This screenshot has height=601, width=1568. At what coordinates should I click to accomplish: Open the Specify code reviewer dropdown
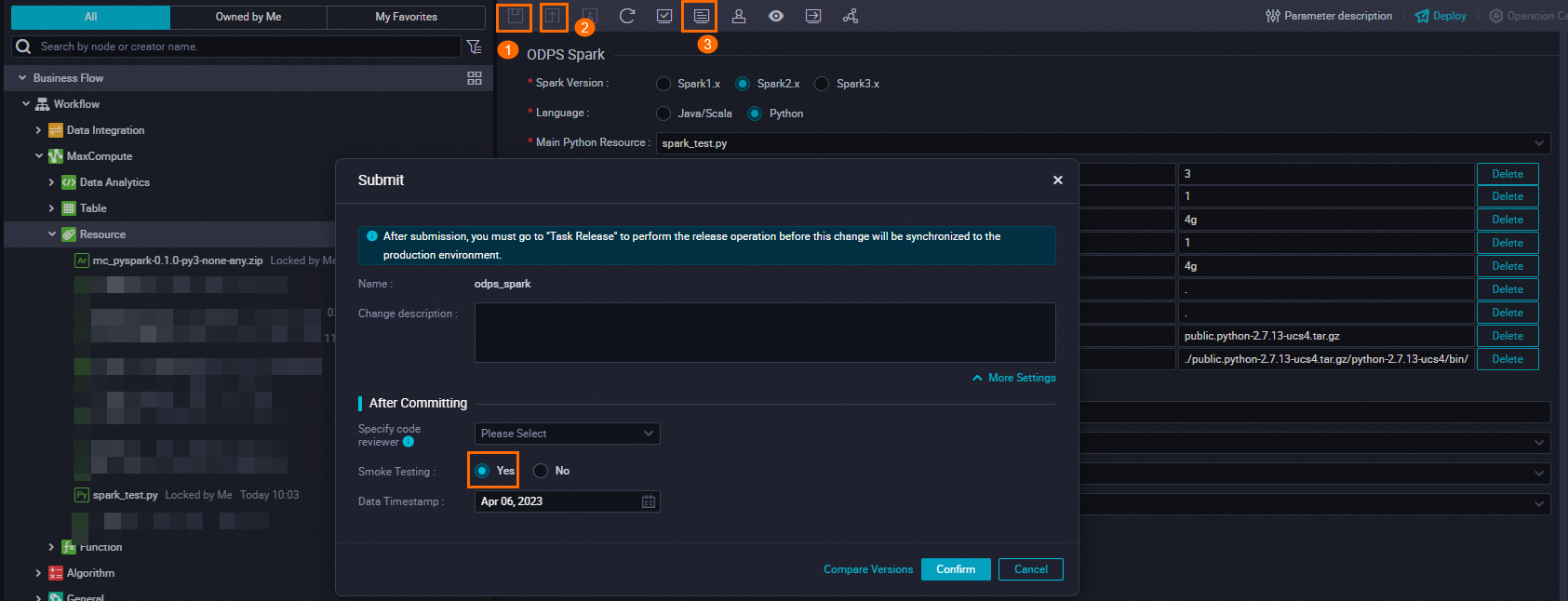point(567,434)
